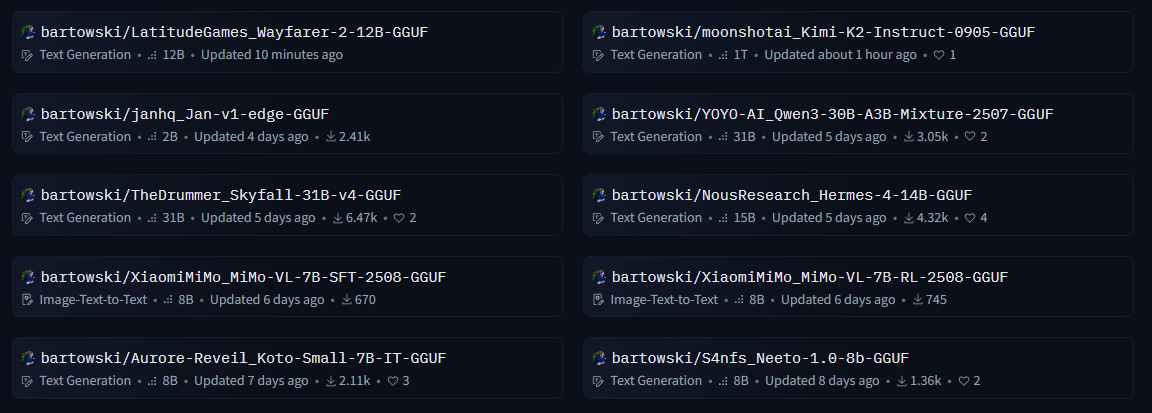Click '6.47k' download count
Screen dimensions: 1152x413
[x=361, y=218]
